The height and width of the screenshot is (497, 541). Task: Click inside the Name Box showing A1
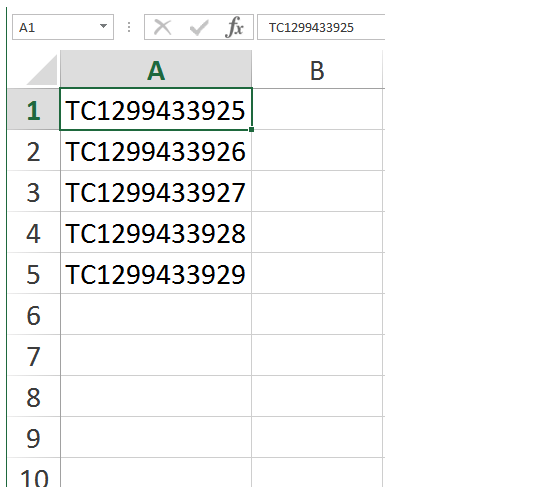tap(55, 27)
